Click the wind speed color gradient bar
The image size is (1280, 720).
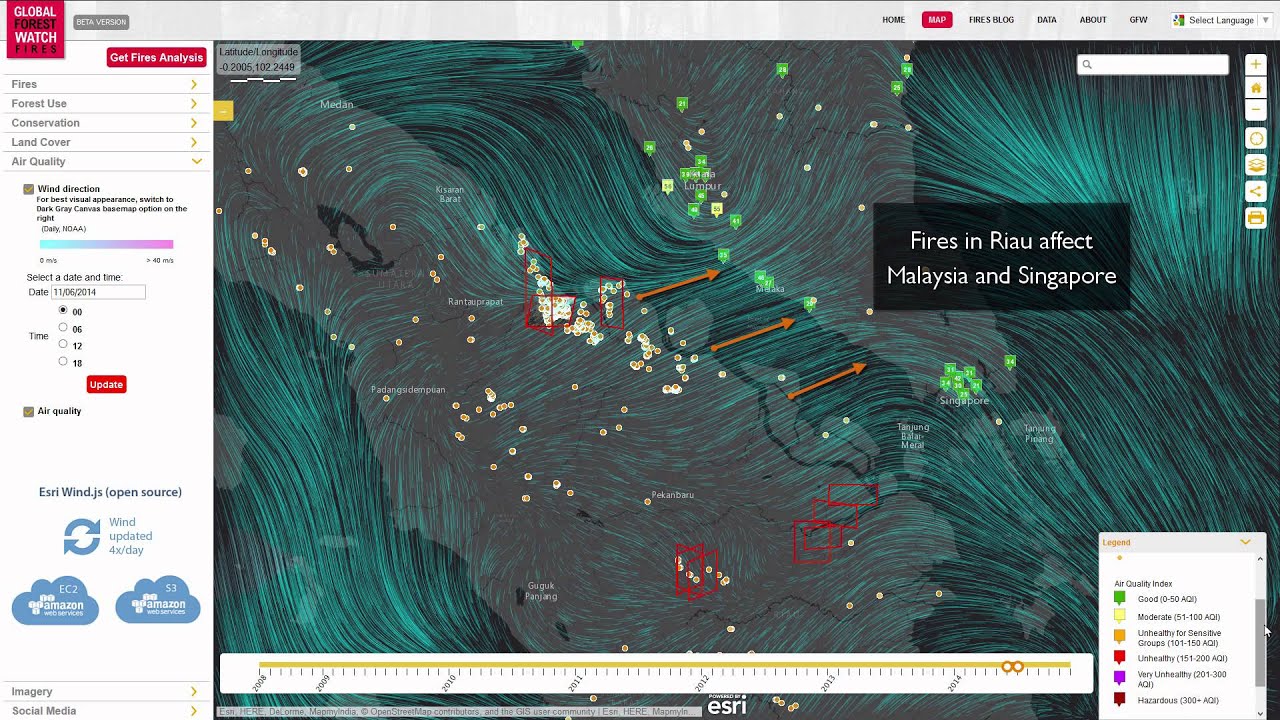tap(106, 244)
